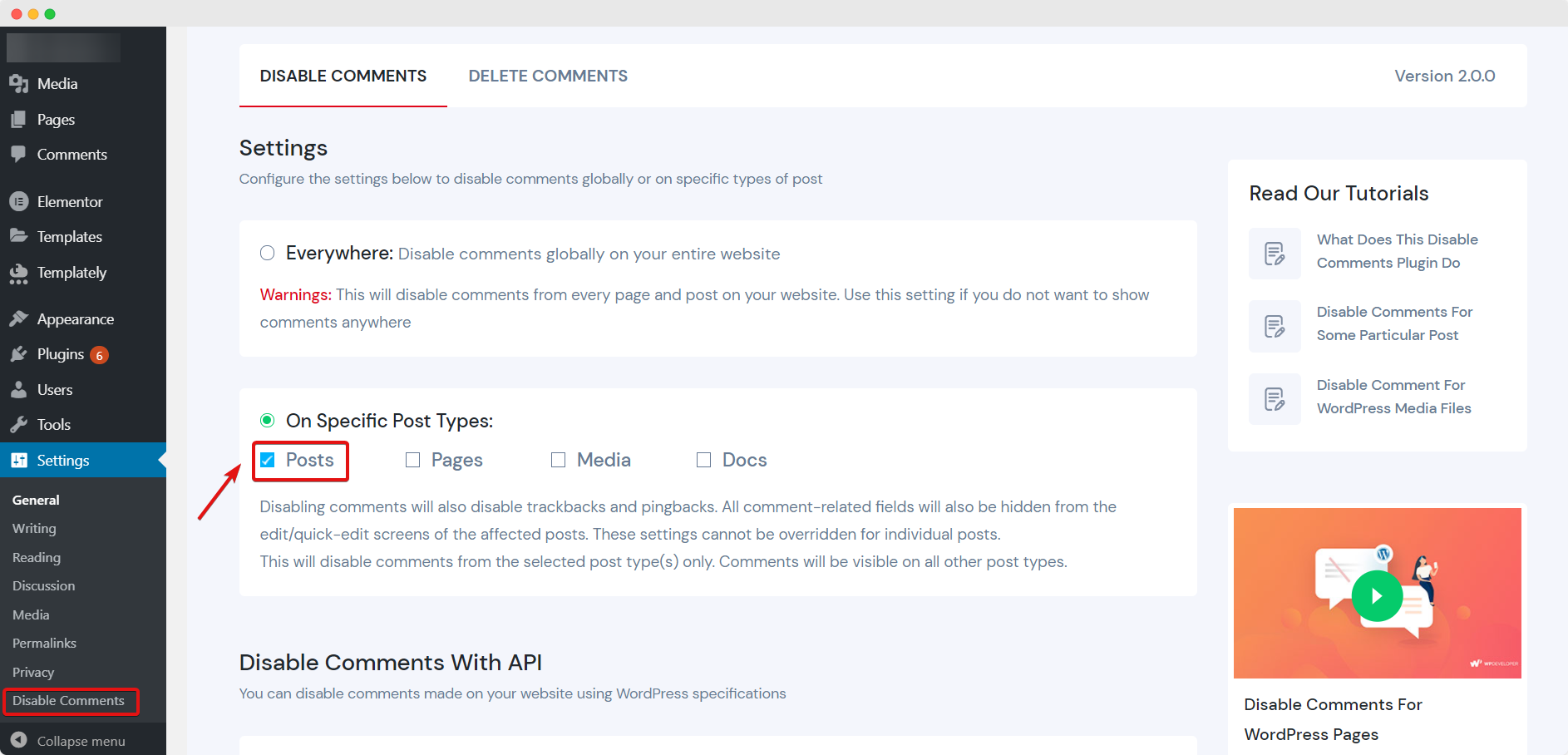Open the Appearance section
Viewport: 1568px width, 755px height.
pos(75,318)
